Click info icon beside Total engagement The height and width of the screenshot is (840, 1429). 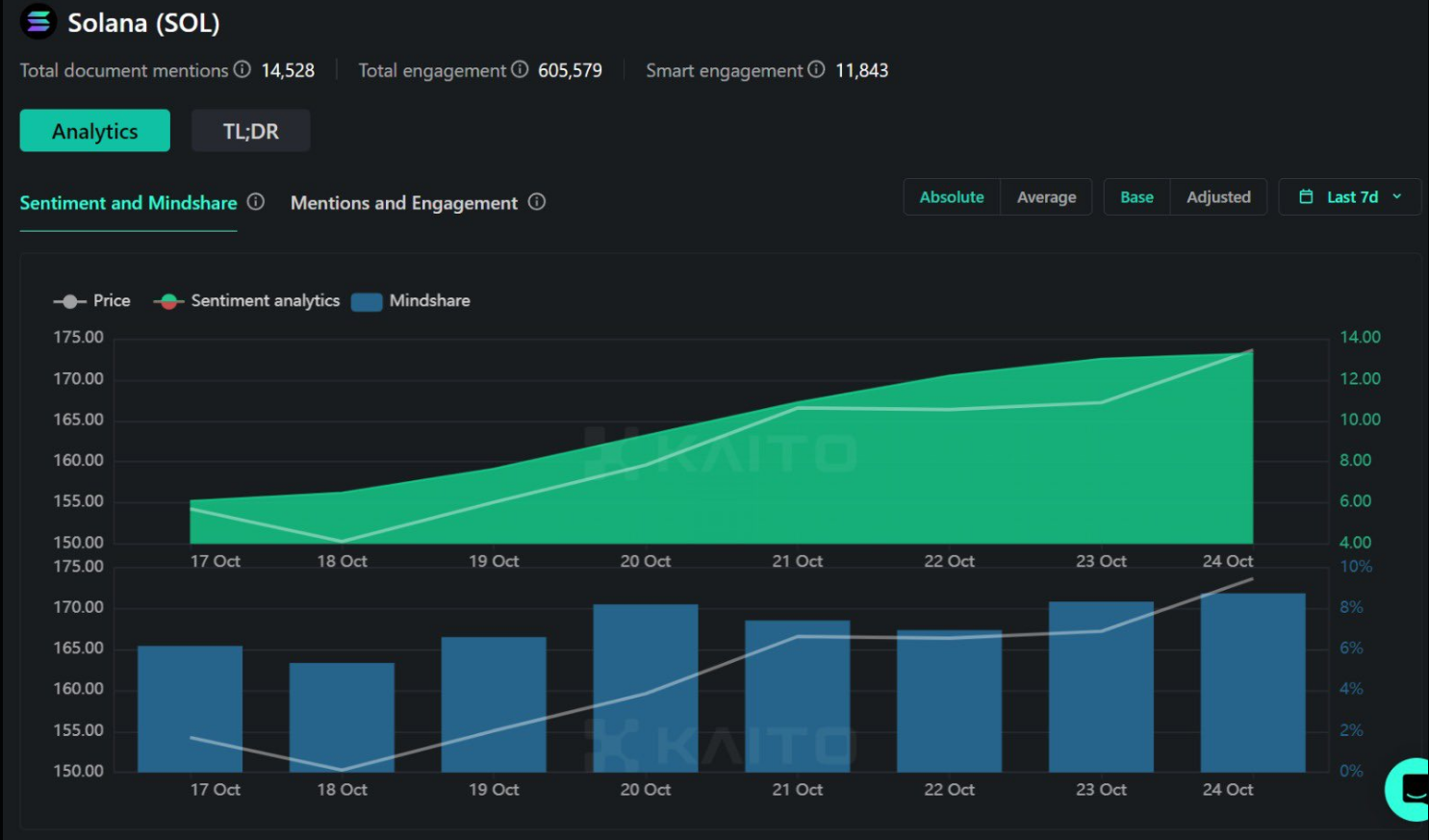pos(520,69)
